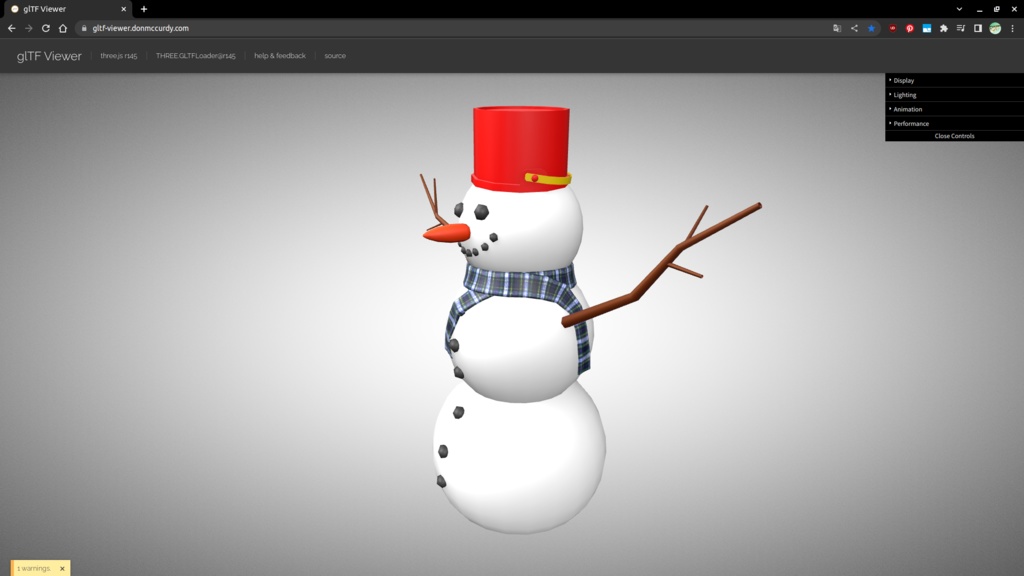Viewport: 1024px width, 576px height.
Task: Open the Extensions puzzle menu
Action: (944, 28)
